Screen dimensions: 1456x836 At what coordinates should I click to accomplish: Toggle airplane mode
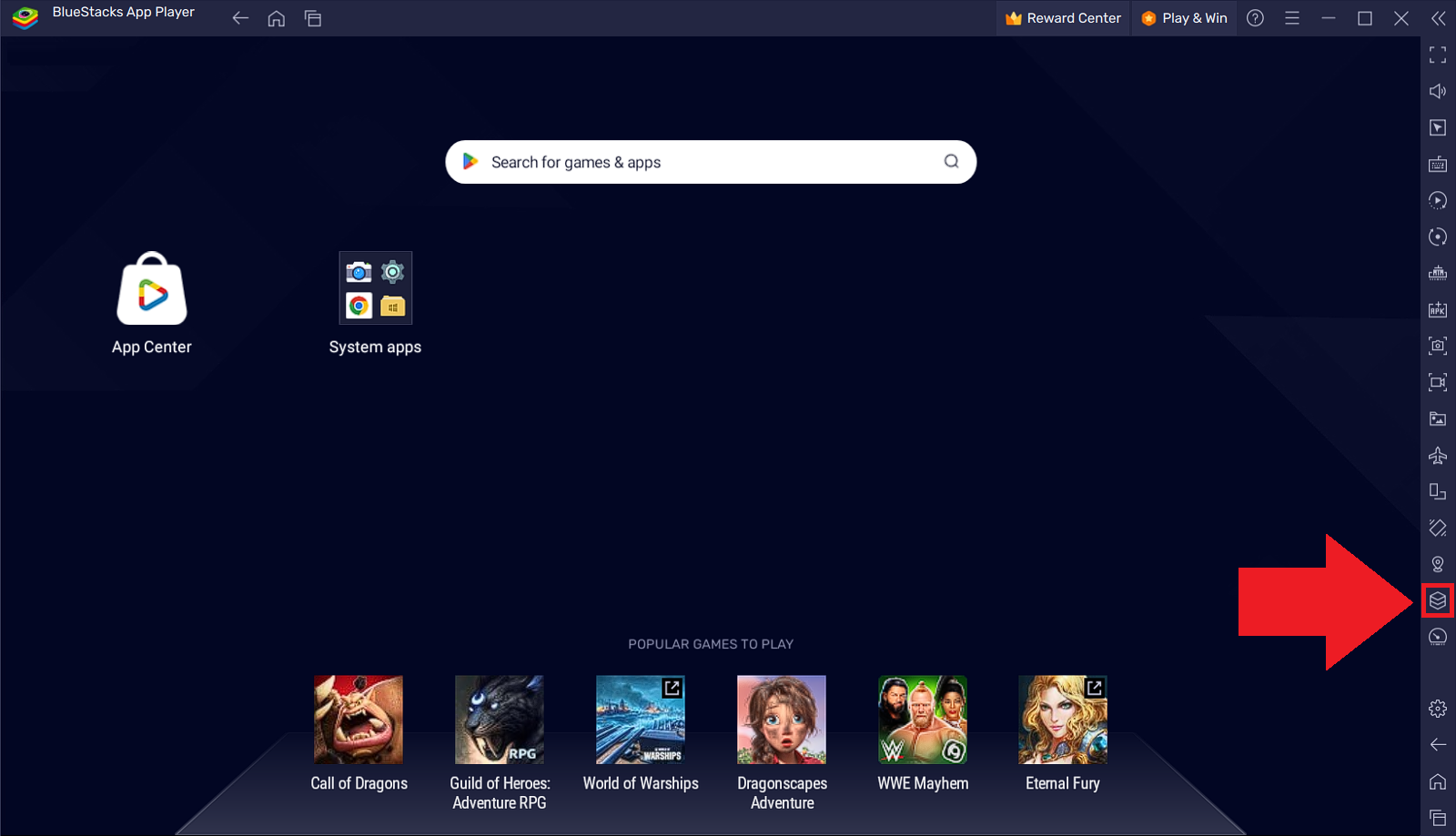(1438, 455)
